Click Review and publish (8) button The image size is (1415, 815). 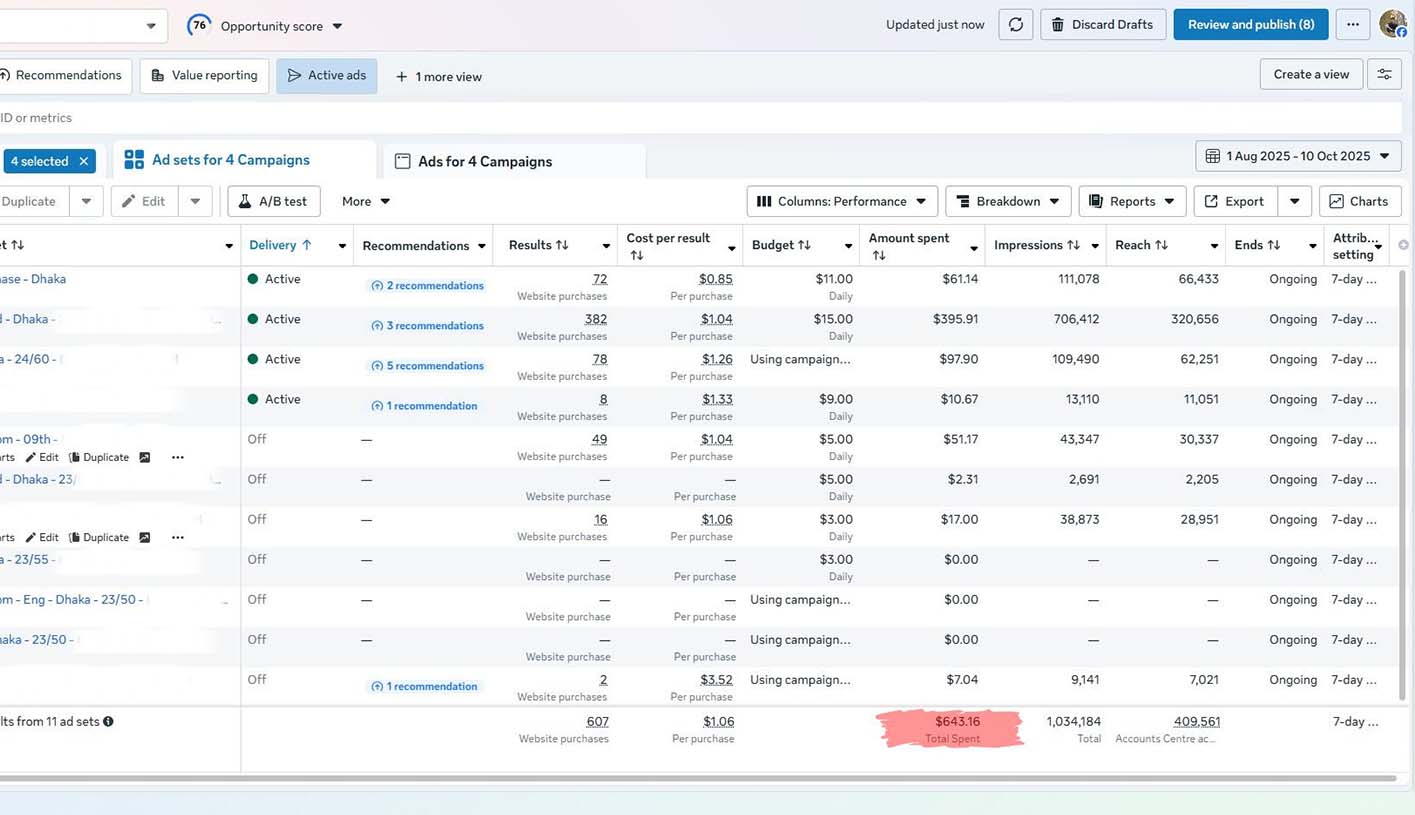point(1250,25)
